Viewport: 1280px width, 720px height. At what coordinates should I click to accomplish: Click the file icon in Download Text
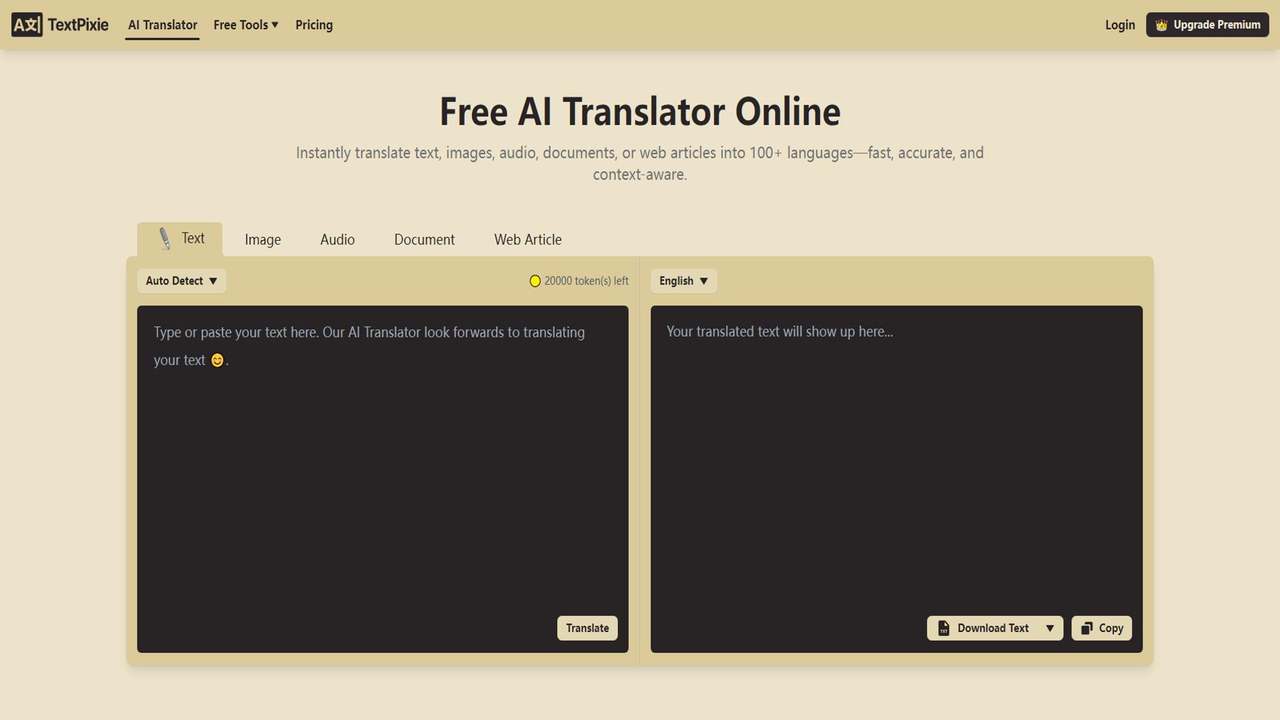[x=943, y=628]
